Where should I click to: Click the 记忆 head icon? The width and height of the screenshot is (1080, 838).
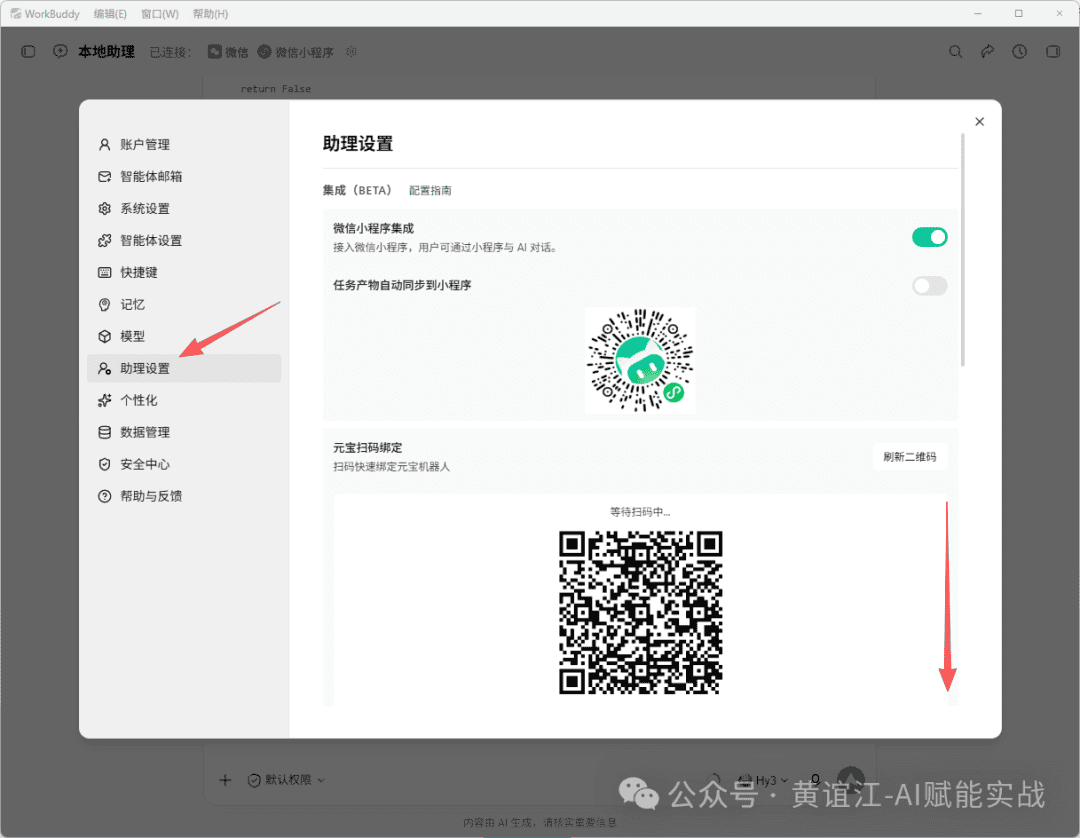(x=104, y=304)
